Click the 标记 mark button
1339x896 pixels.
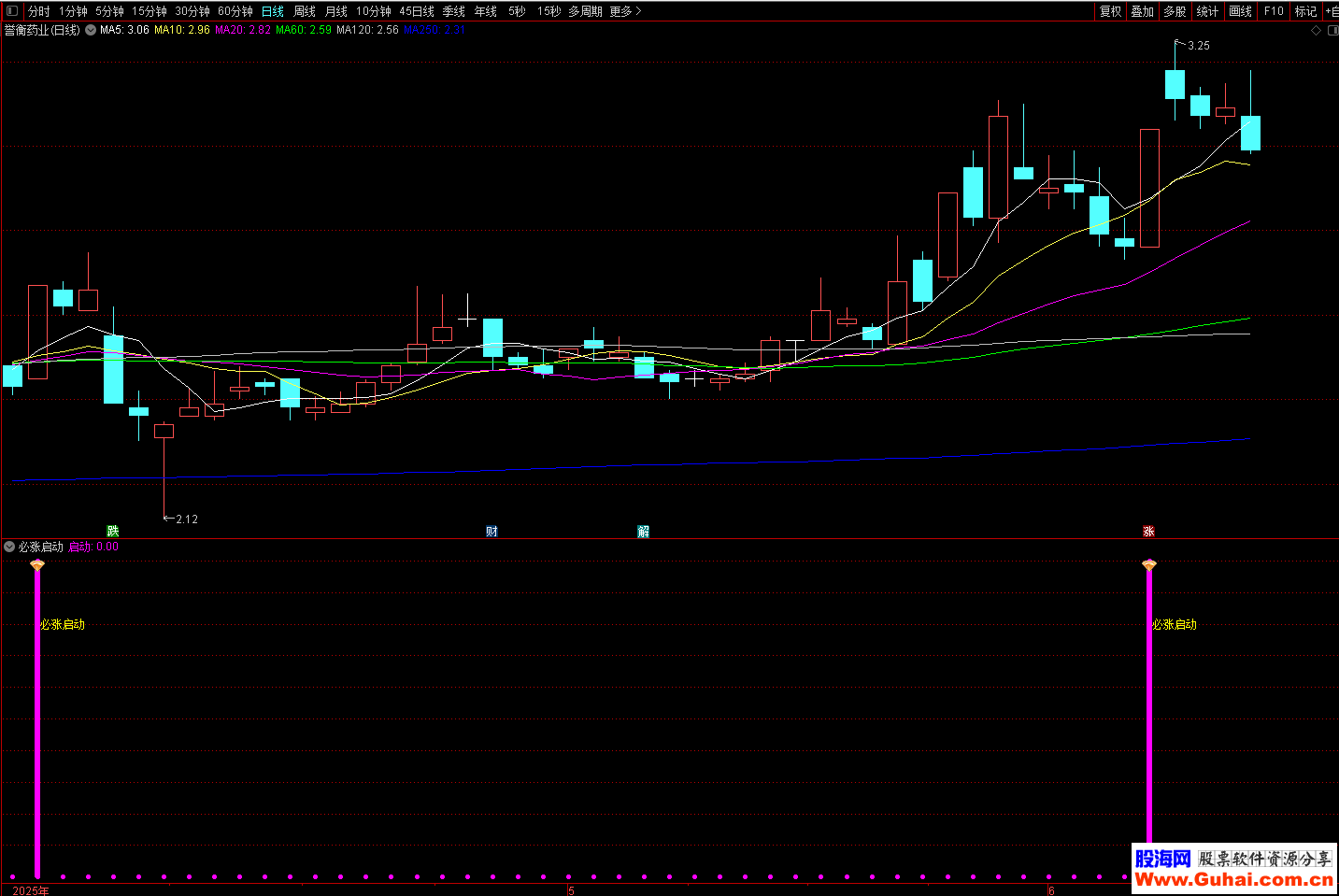[x=1305, y=11]
